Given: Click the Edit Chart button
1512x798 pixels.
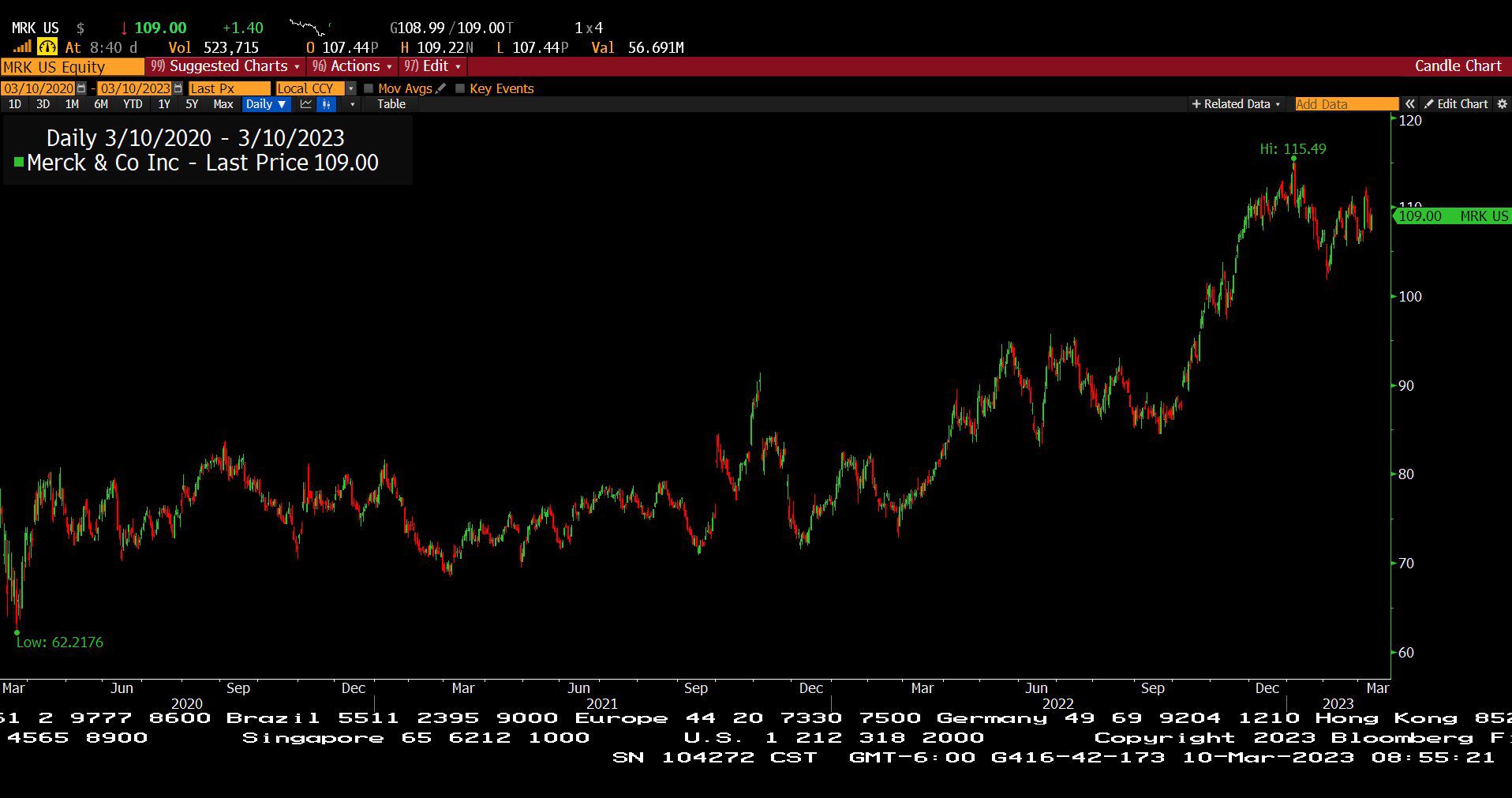Looking at the screenshot, I should 1456,104.
